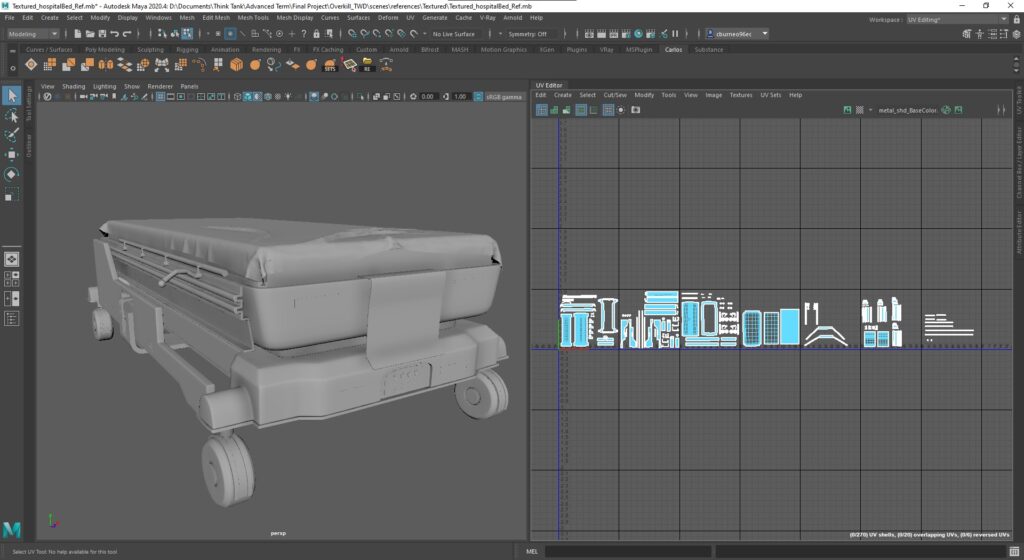Screen dimensions: 1024x560
Task: Toggle viewport grid display
Action: pyautogui.click(x=160, y=97)
